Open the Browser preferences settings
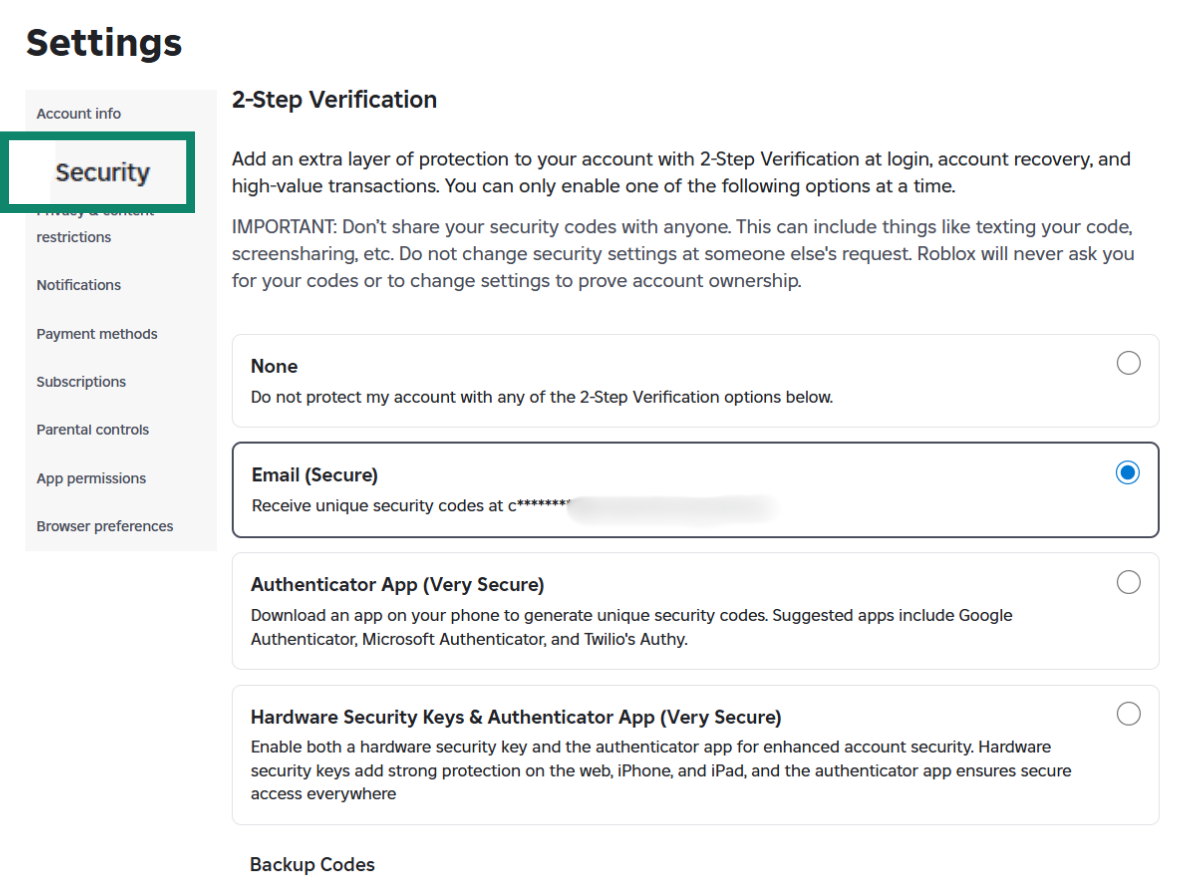Viewport: 1180px width, 891px height. (104, 525)
